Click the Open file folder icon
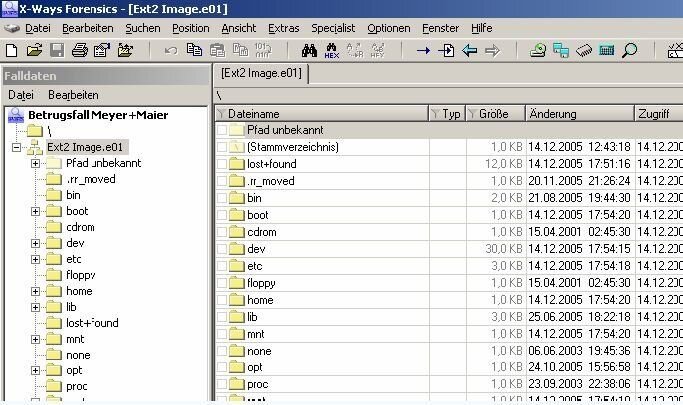This screenshot has width=683, height=405. pyautogui.click(x=34, y=51)
